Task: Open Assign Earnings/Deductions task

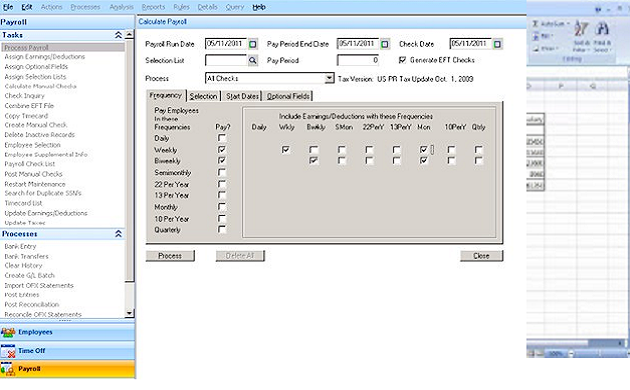Action: tap(45, 57)
